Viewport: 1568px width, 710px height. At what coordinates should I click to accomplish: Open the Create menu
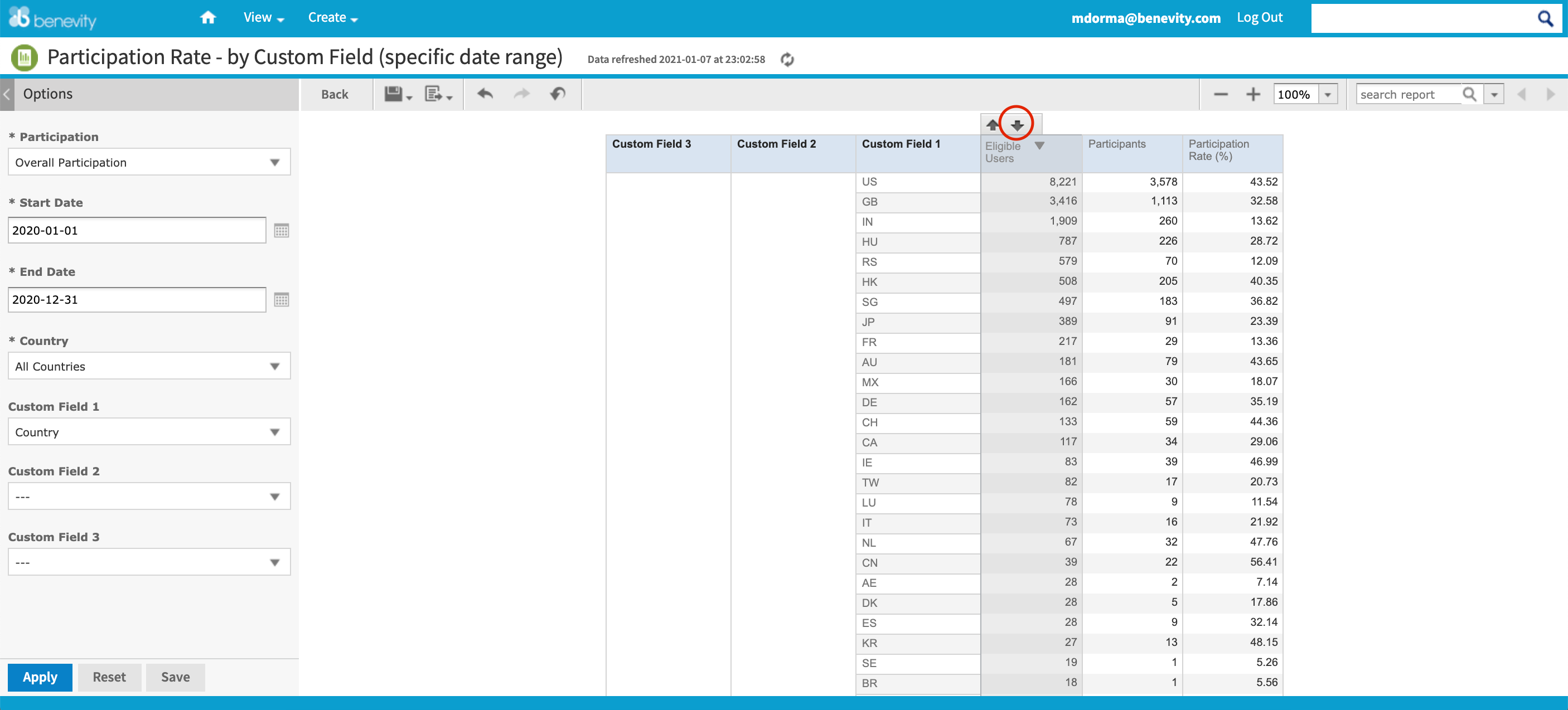[x=332, y=18]
